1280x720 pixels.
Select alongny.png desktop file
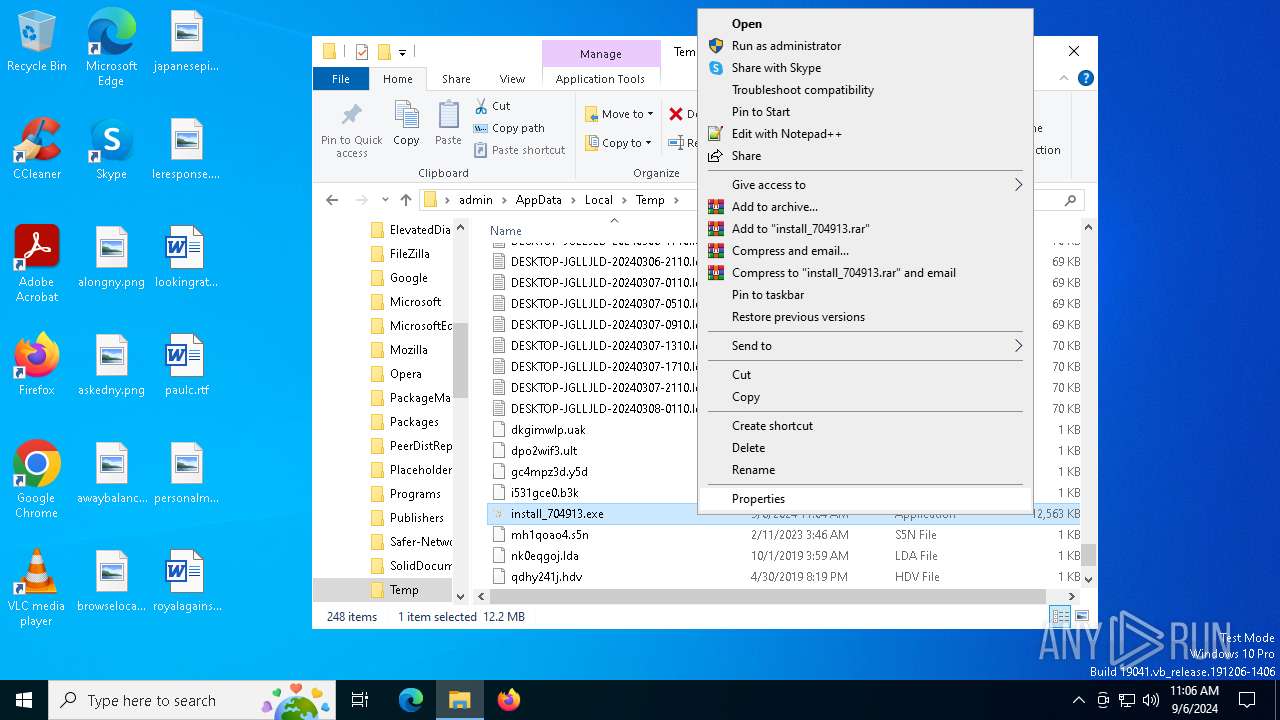(111, 257)
